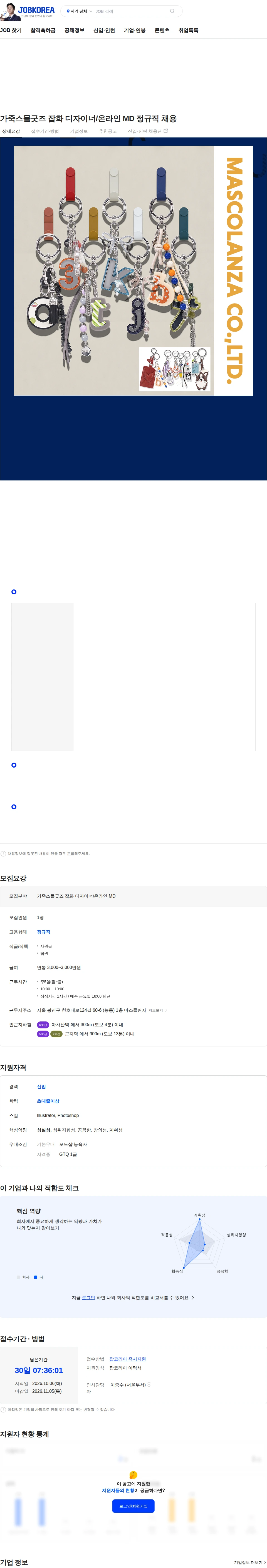This screenshot has height=1568, width=267.
Task: Click the 잡코리아 즉시지원 link
Action: pos(127,1359)
